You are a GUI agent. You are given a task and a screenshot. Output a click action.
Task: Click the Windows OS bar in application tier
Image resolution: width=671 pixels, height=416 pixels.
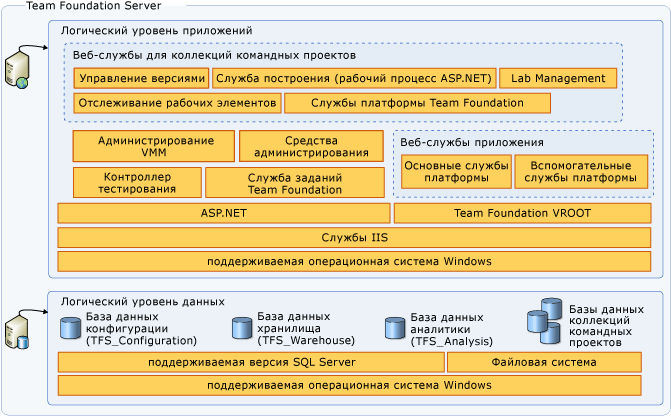354,261
